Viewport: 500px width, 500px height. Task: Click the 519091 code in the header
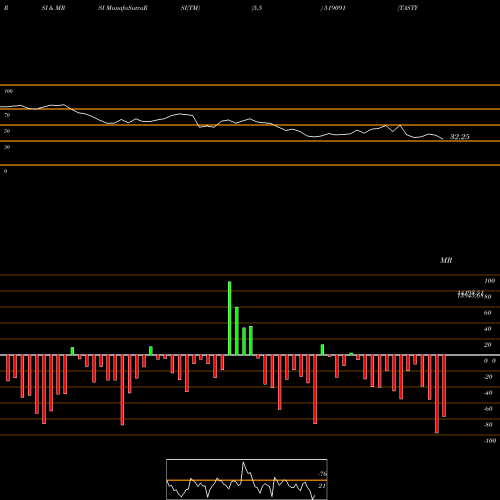tap(334, 8)
